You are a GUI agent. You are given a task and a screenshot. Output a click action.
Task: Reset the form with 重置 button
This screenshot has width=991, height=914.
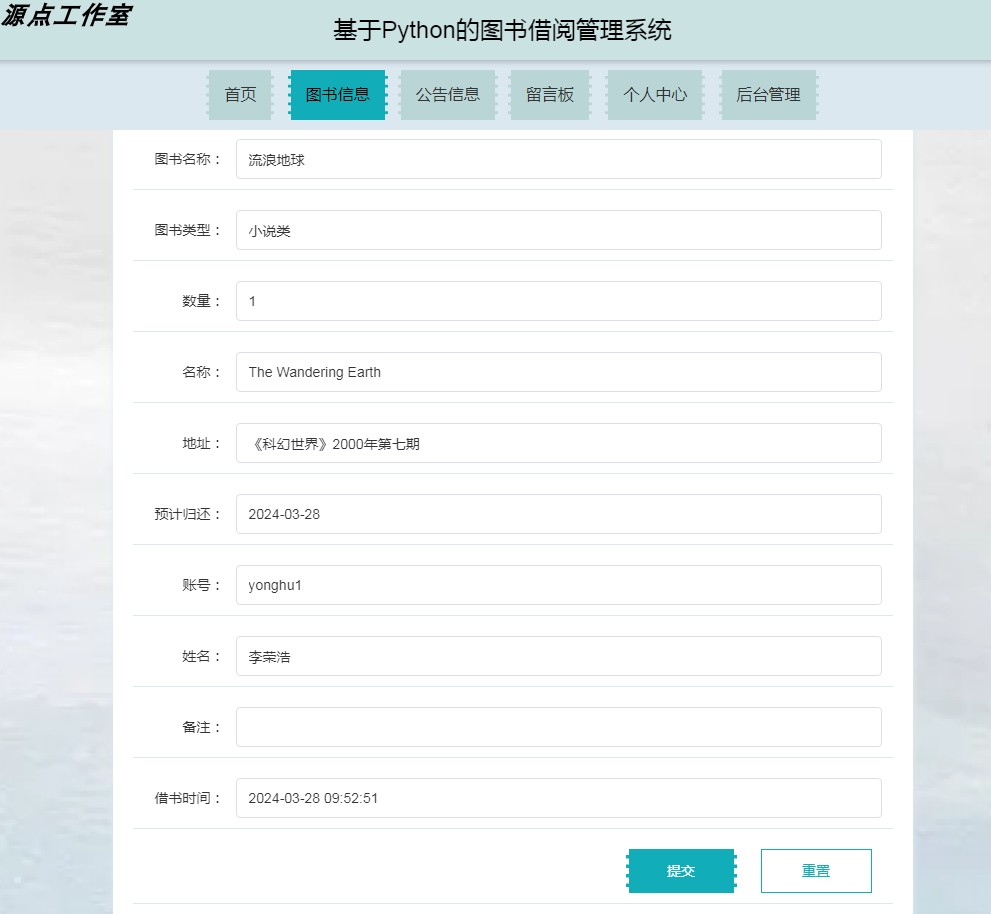point(815,870)
